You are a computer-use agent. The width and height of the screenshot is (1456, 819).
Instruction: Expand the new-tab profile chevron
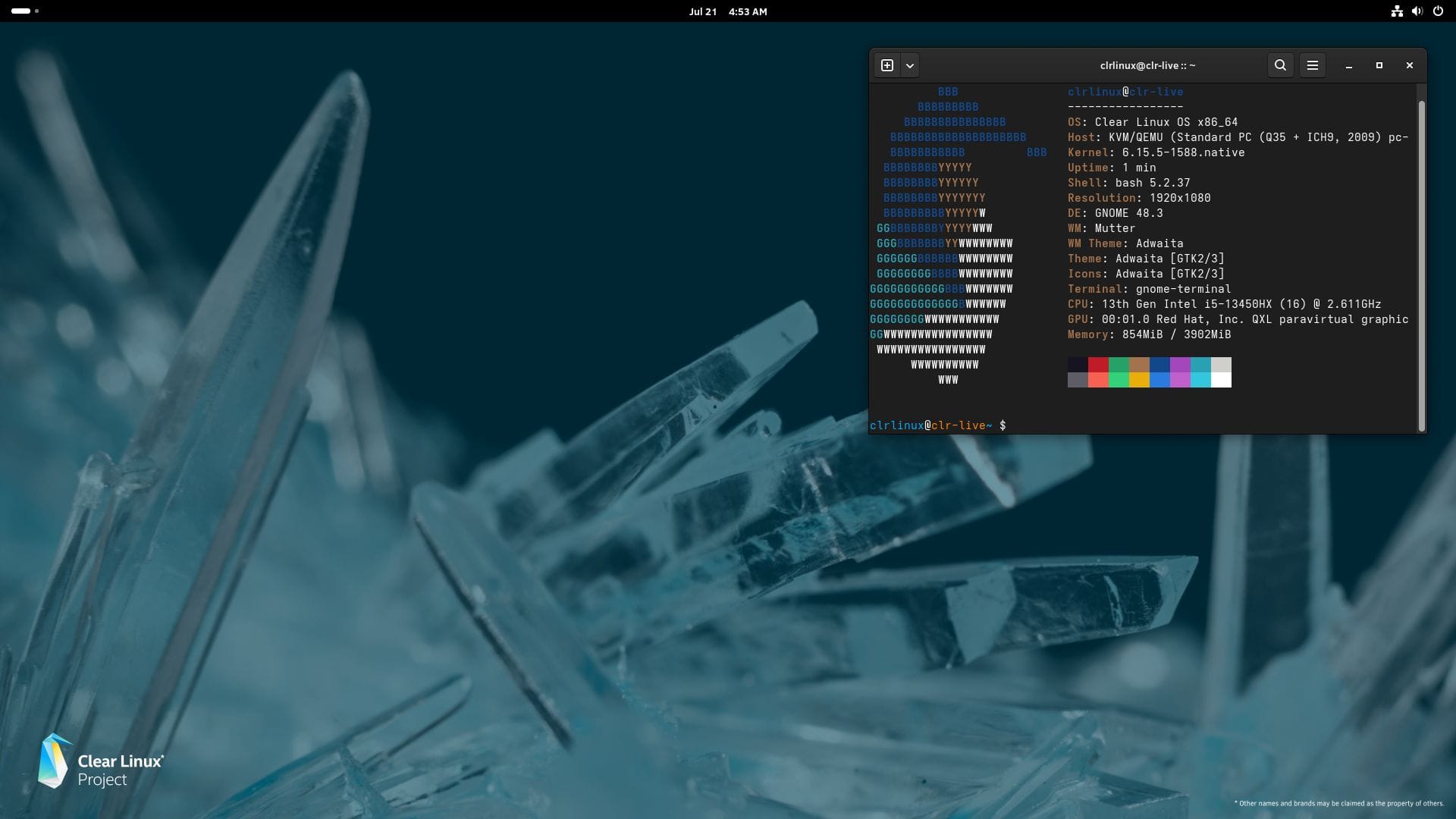909,65
